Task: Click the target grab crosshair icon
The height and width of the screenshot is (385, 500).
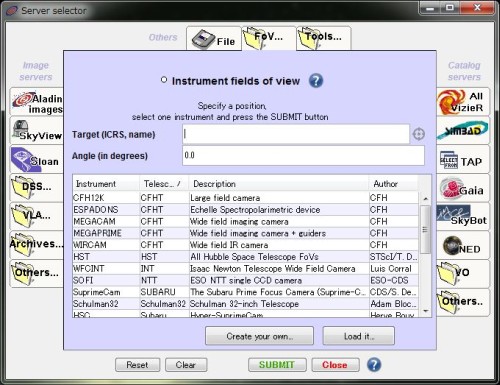Action: pyautogui.click(x=419, y=134)
